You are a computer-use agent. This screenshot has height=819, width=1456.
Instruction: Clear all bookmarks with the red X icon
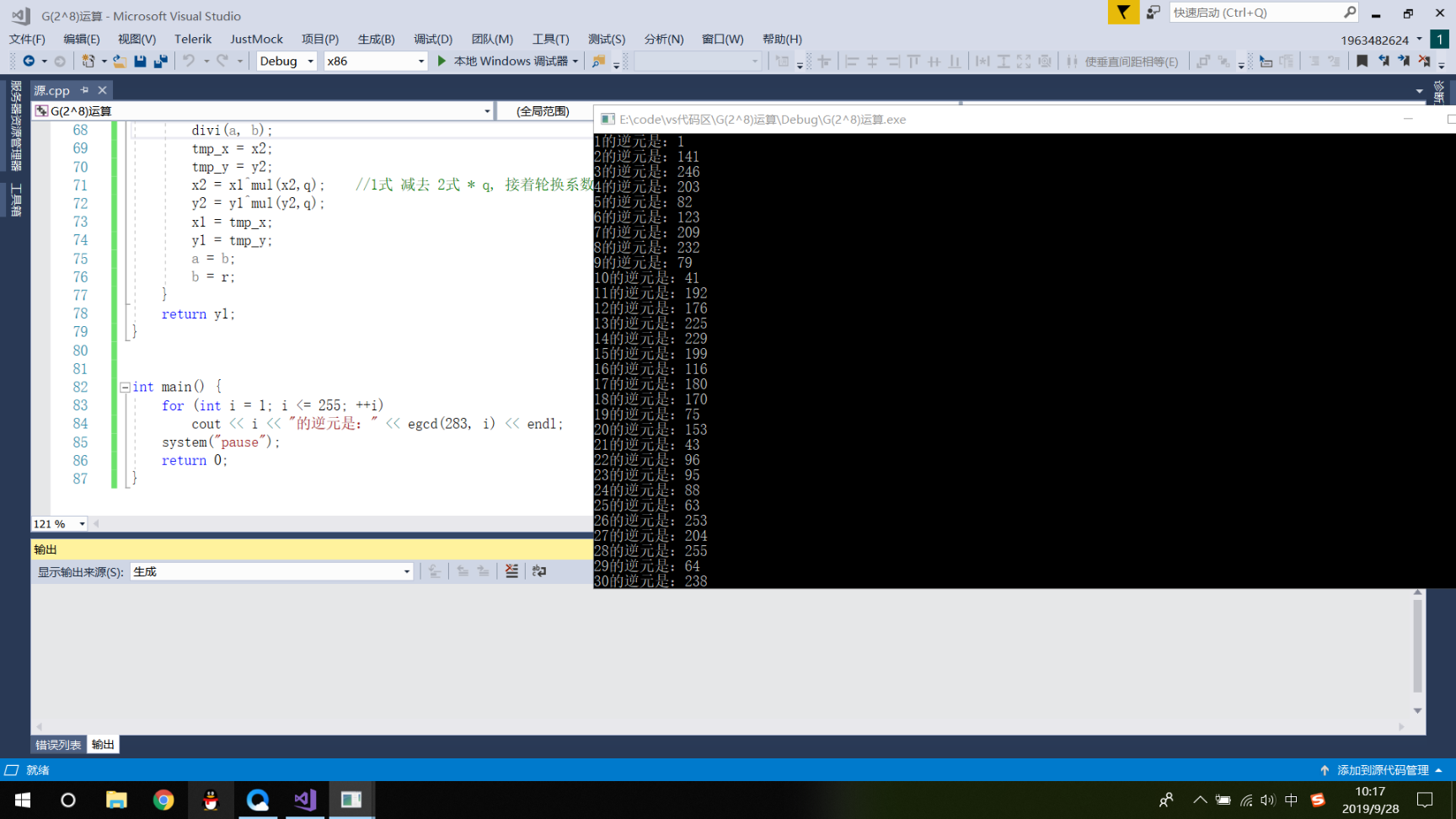click(1424, 61)
